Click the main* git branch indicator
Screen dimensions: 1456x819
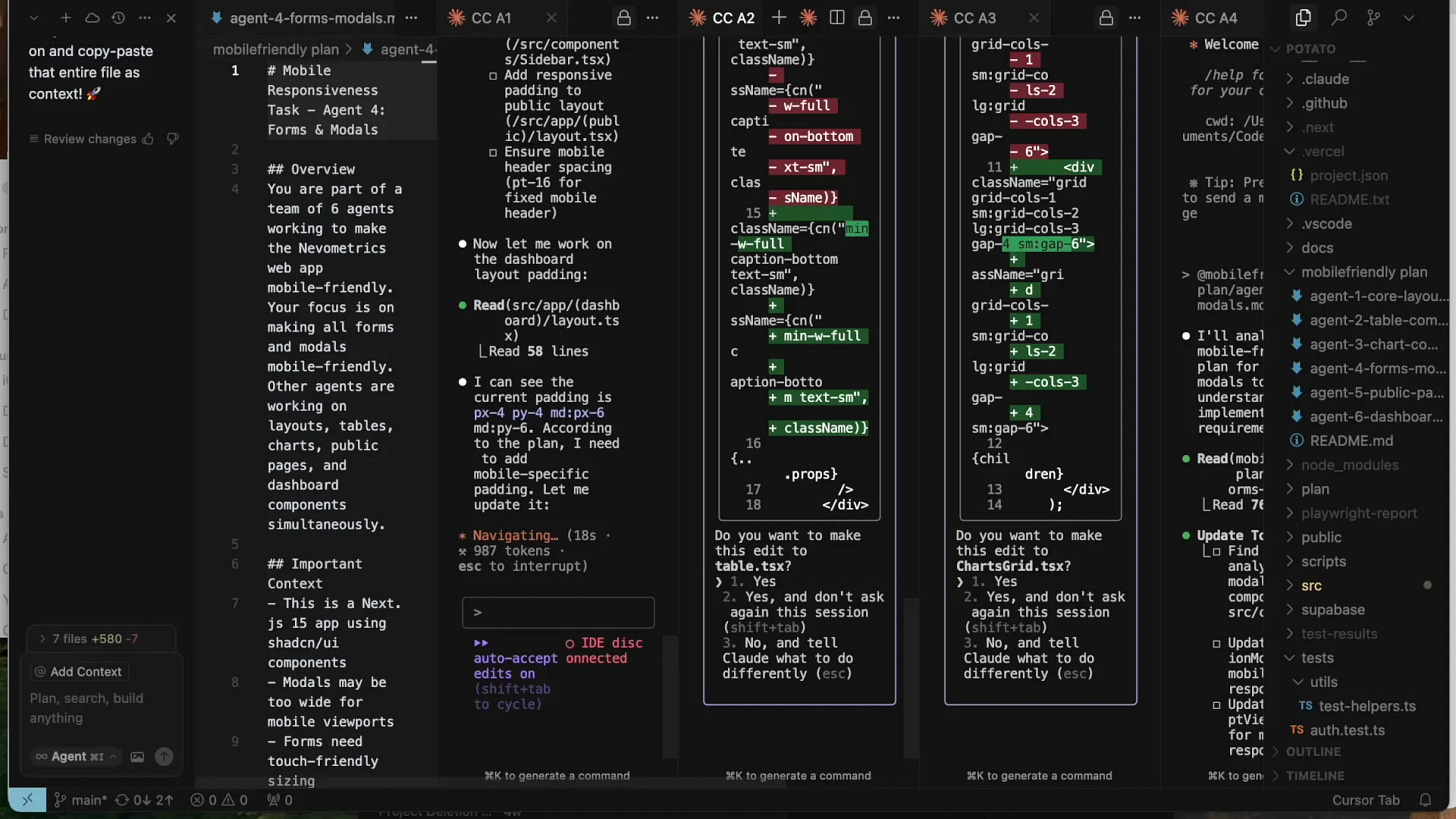click(80, 800)
